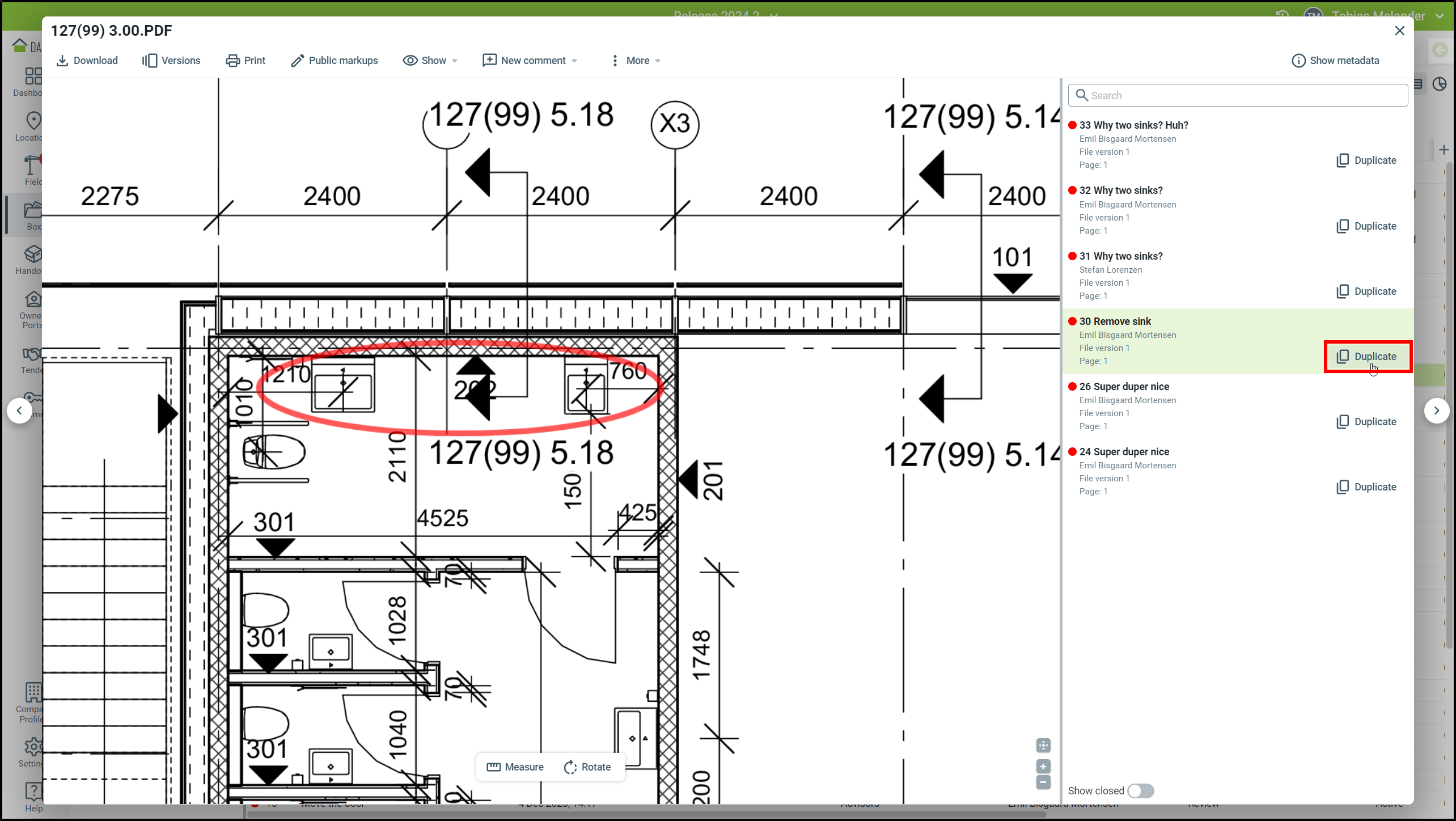Viewport: 1456px width, 821px height.
Task: Open Public markups pencil tool
Action: pos(297,61)
